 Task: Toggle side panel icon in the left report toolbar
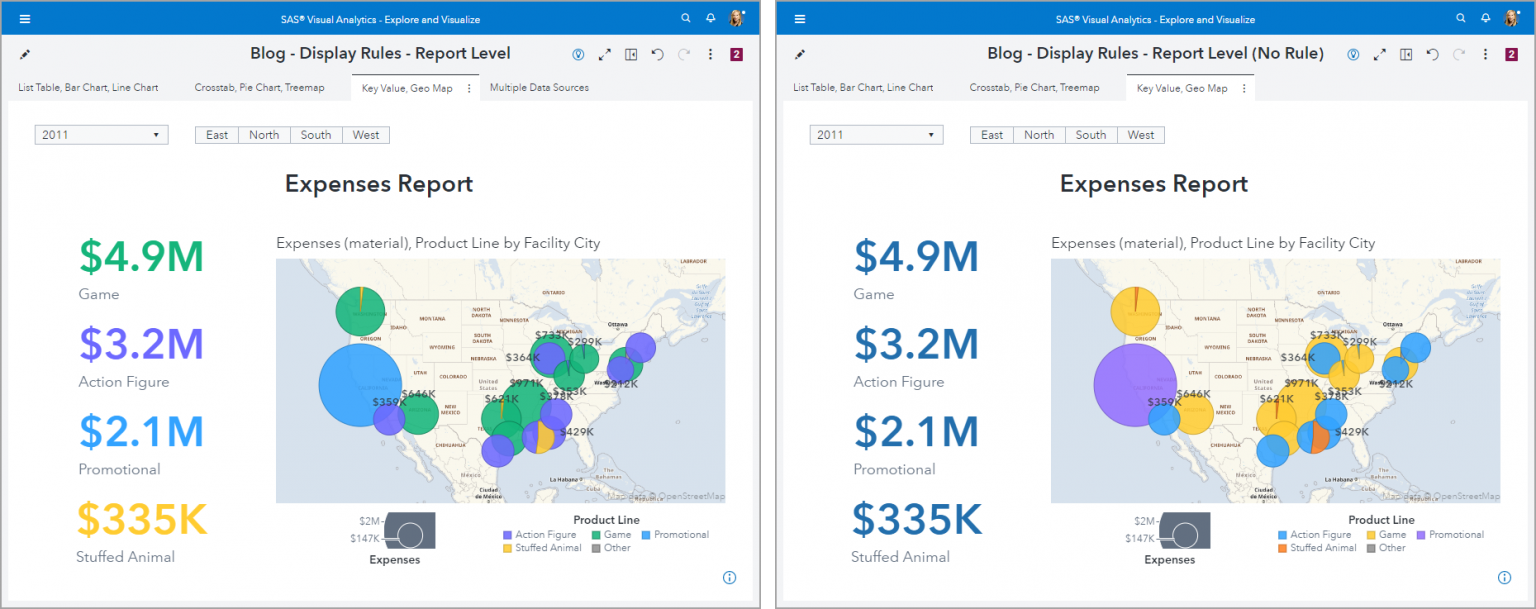click(631, 54)
